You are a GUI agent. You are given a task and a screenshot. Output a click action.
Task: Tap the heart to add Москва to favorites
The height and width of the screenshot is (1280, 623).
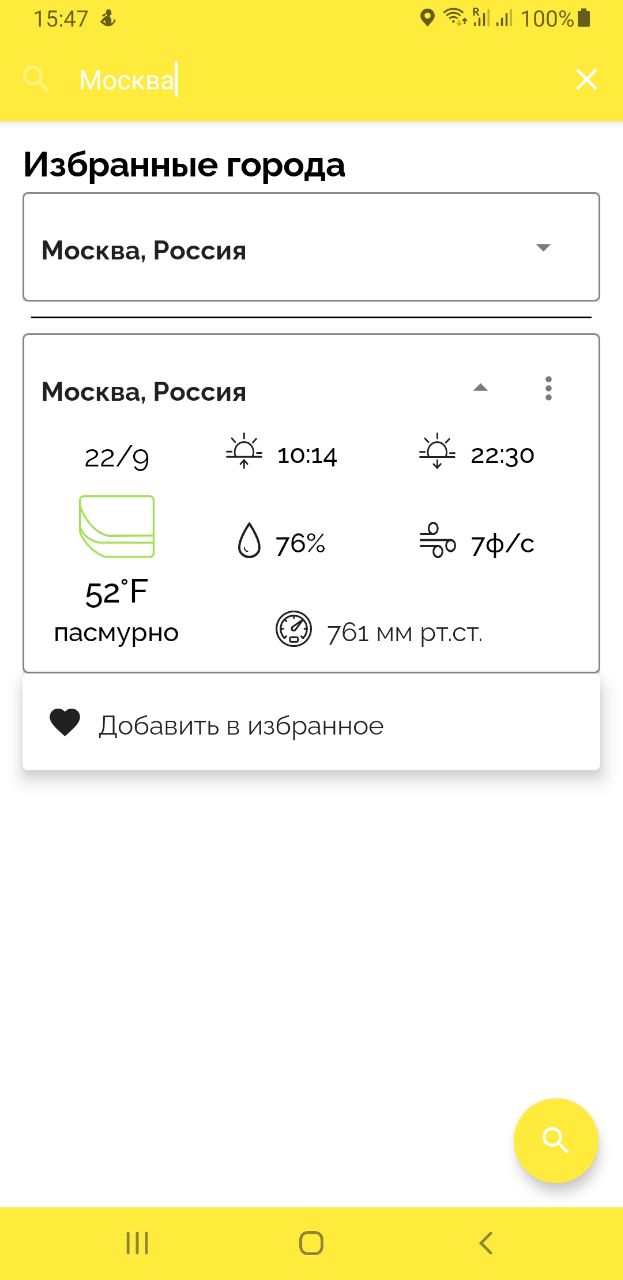64,722
